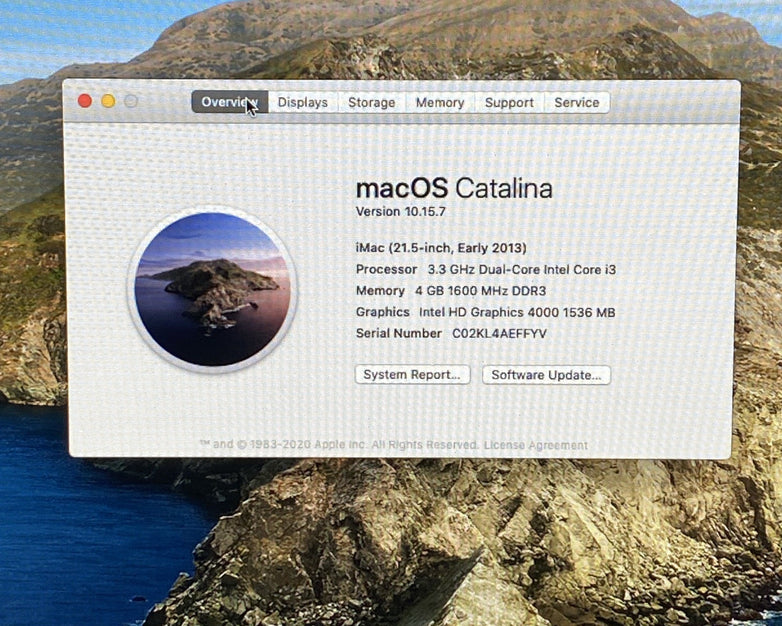Click serial number C02KL4AEFFYV

coord(499,333)
